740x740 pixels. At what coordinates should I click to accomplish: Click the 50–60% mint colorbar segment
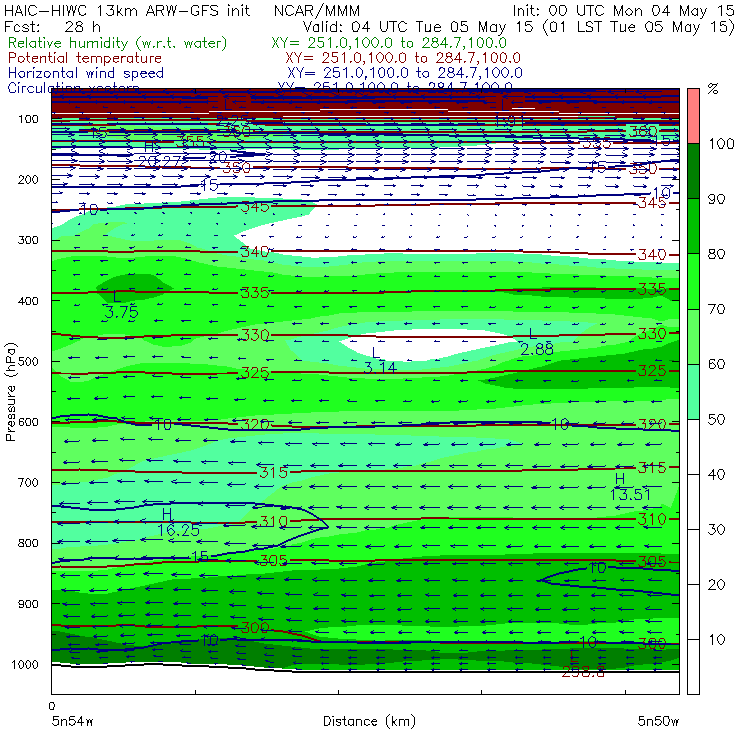click(693, 392)
